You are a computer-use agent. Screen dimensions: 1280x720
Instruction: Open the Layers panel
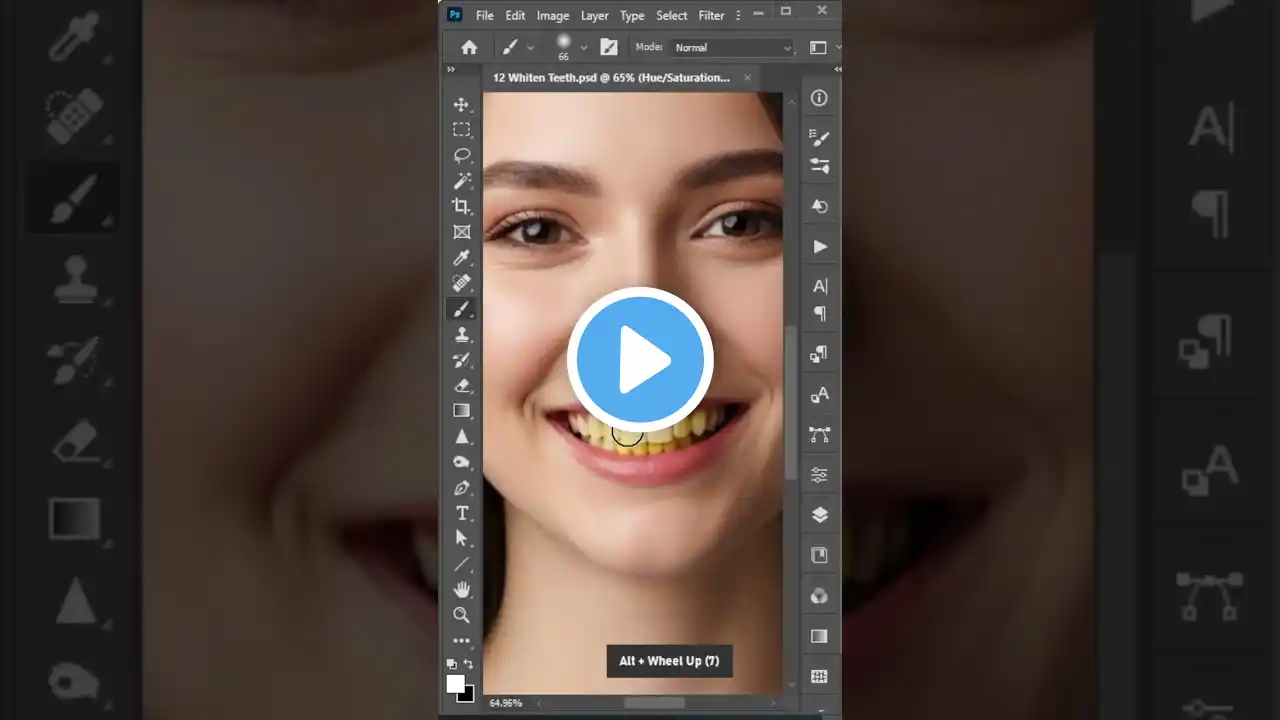[x=819, y=515]
